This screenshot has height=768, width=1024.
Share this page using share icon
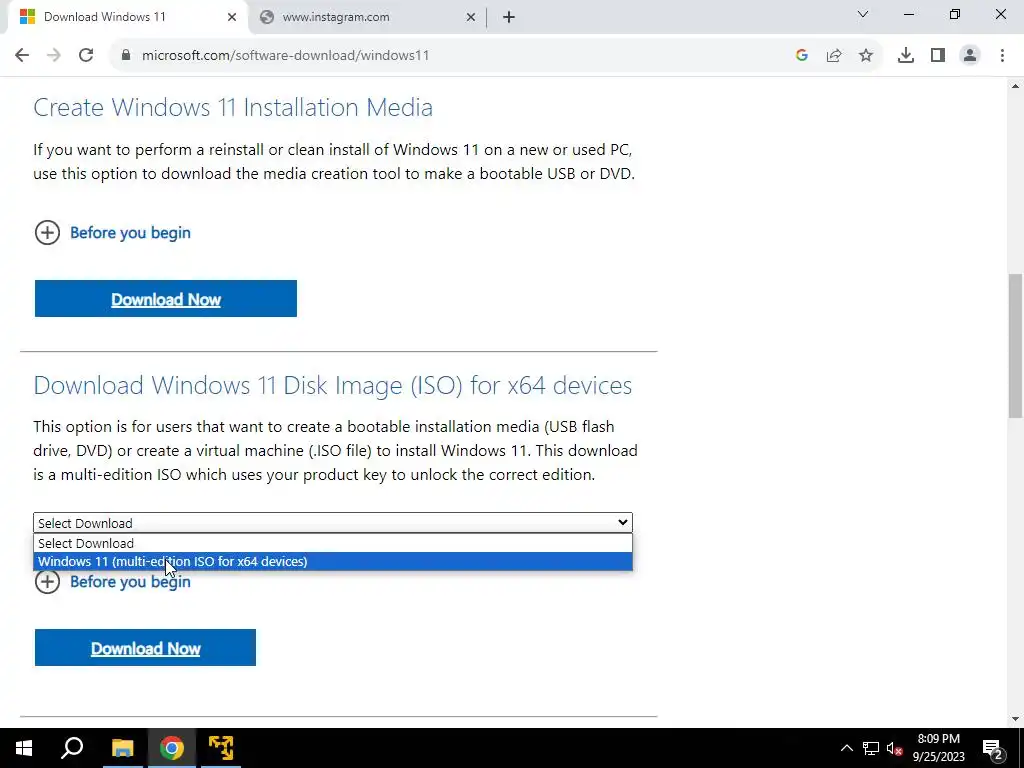click(834, 56)
